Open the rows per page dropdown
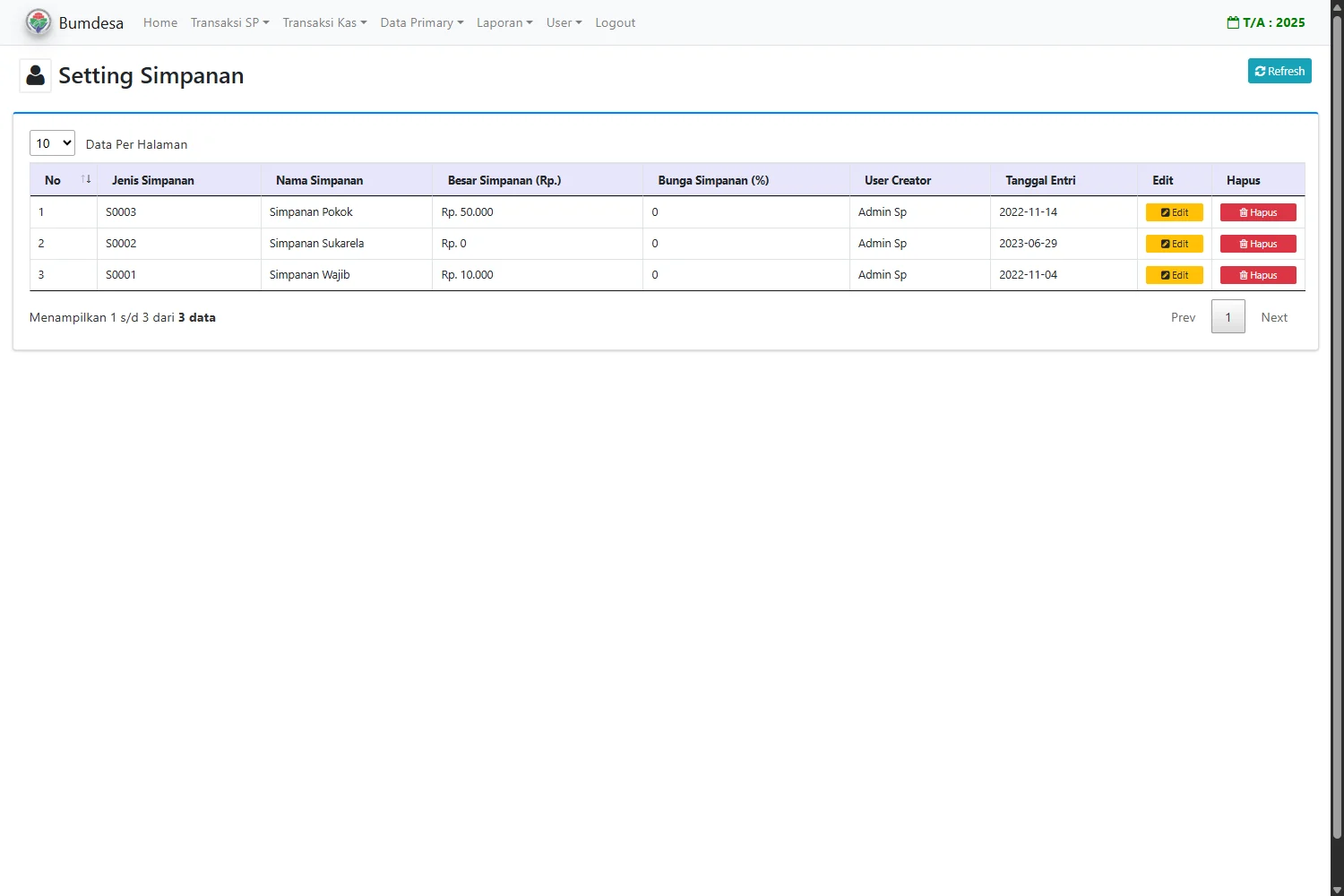Screen dimensions: 1344x896 (x=52, y=143)
